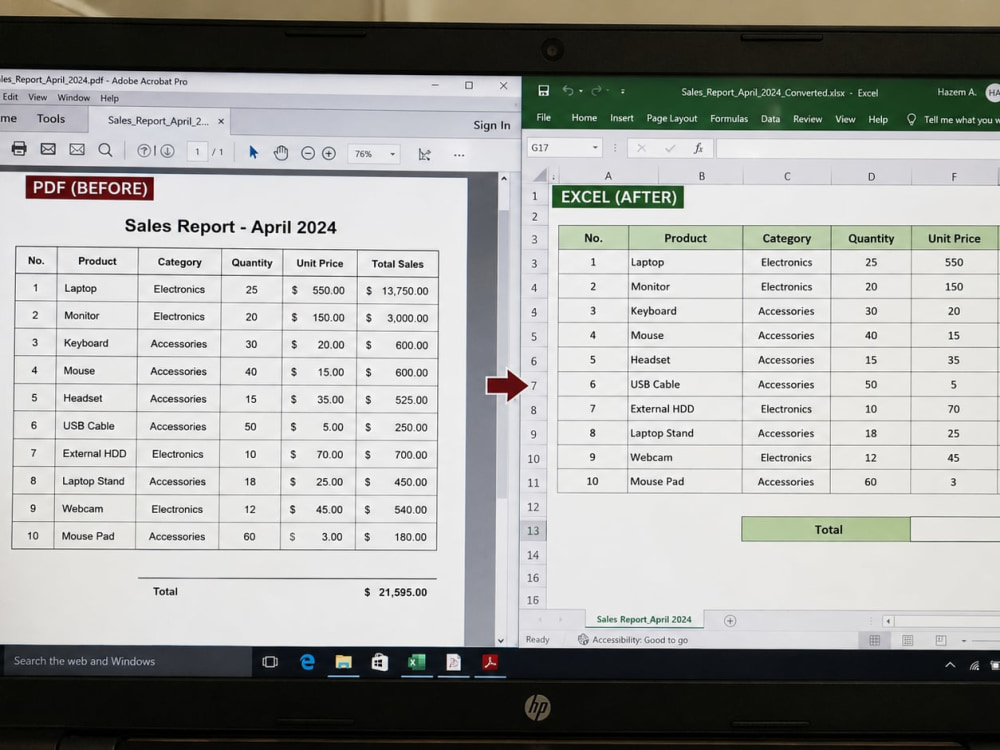Image resolution: width=1000 pixels, height=750 pixels.
Task: Open the Page Layout ribbon tab
Action: tap(672, 119)
